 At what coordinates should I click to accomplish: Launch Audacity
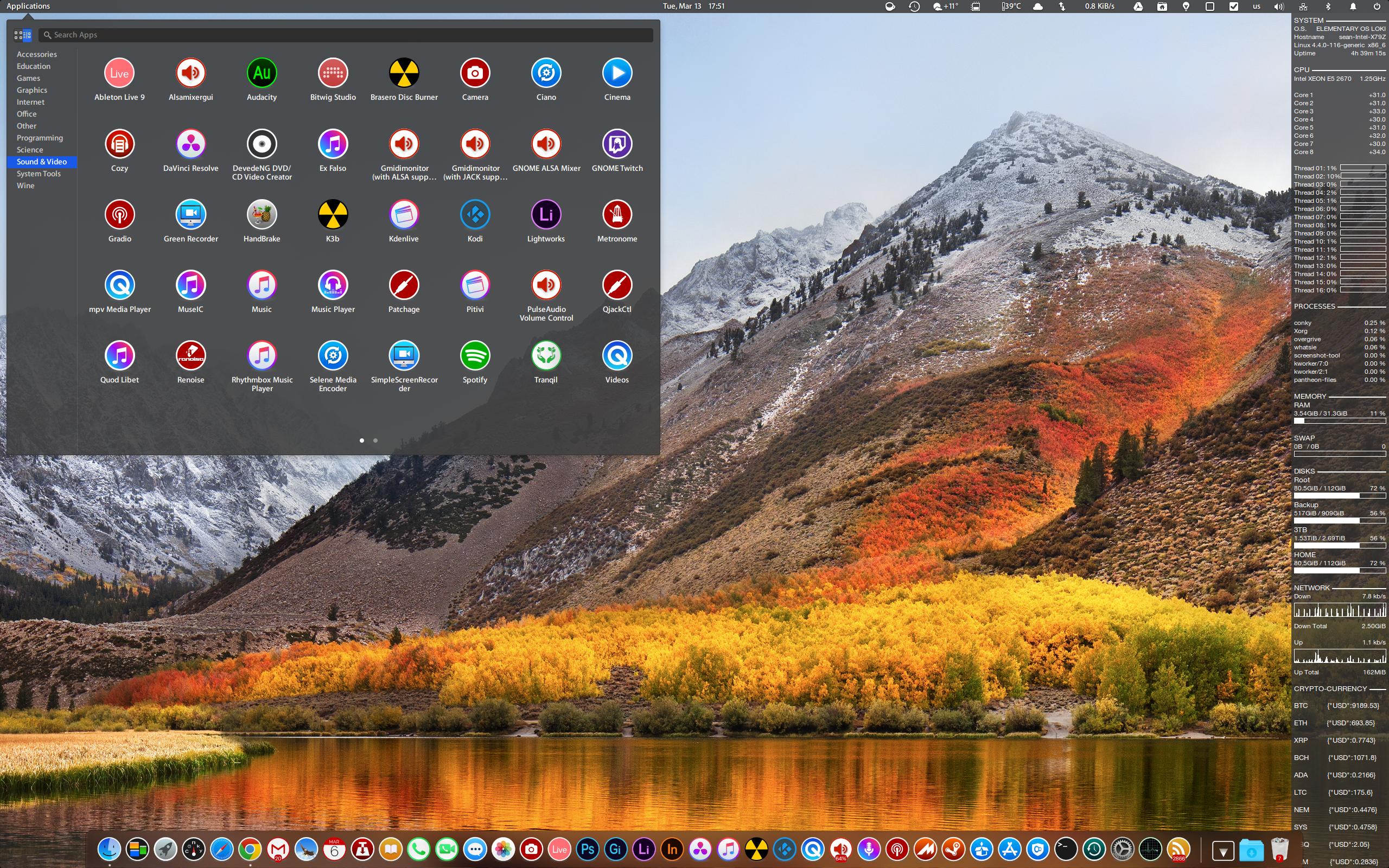tap(262, 79)
